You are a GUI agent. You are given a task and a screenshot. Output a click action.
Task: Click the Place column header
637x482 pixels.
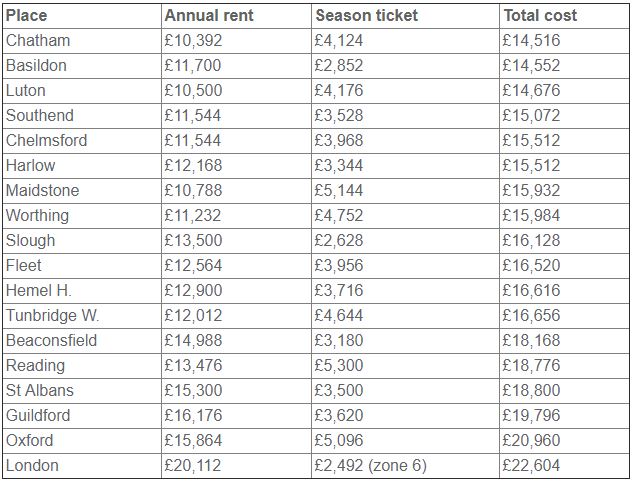tap(26, 15)
